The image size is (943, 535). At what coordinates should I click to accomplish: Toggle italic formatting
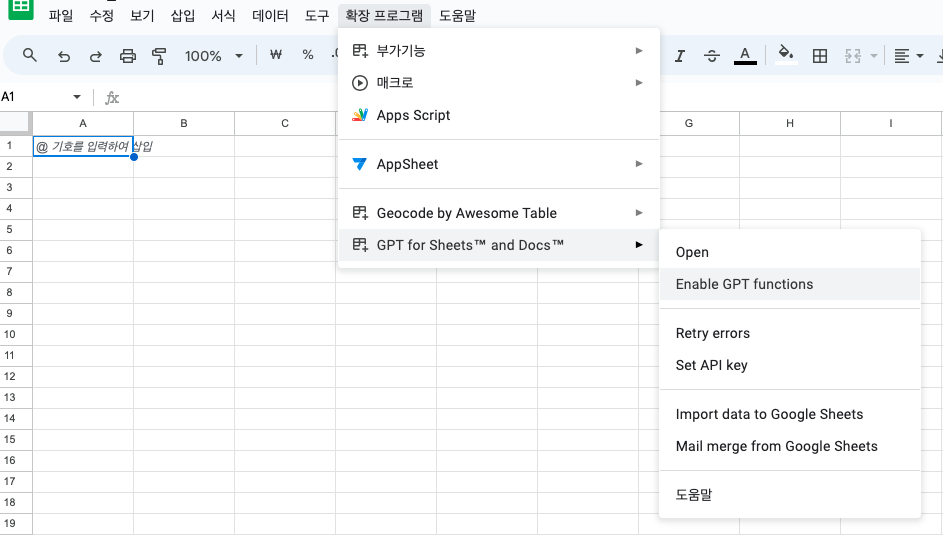[x=680, y=56]
